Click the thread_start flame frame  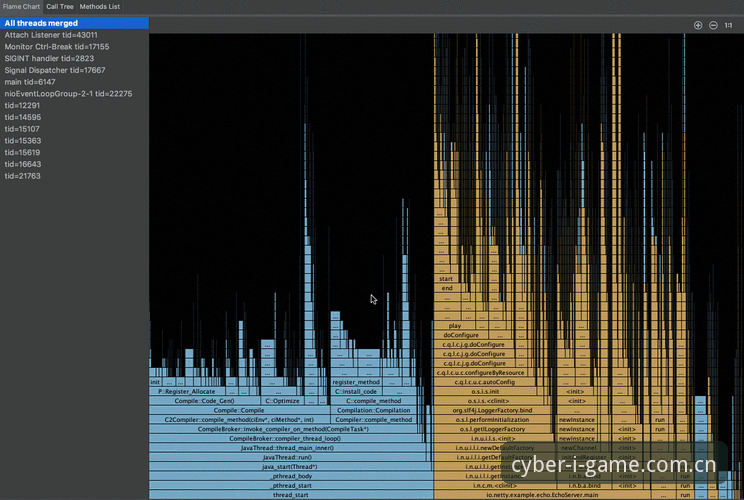click(291, 495)
